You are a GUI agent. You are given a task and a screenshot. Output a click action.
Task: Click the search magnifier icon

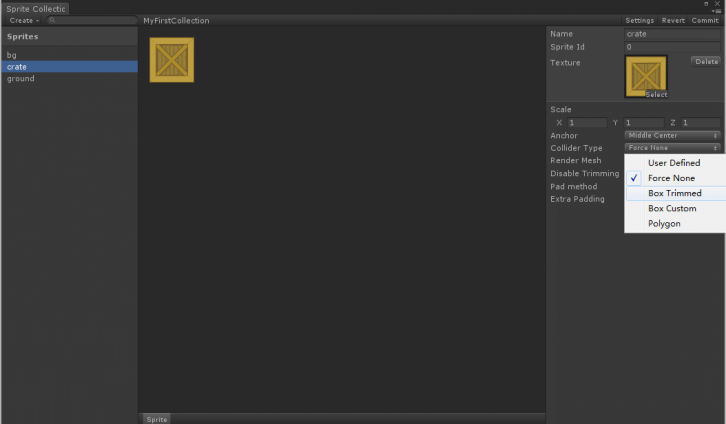click(x=52, y=20)
